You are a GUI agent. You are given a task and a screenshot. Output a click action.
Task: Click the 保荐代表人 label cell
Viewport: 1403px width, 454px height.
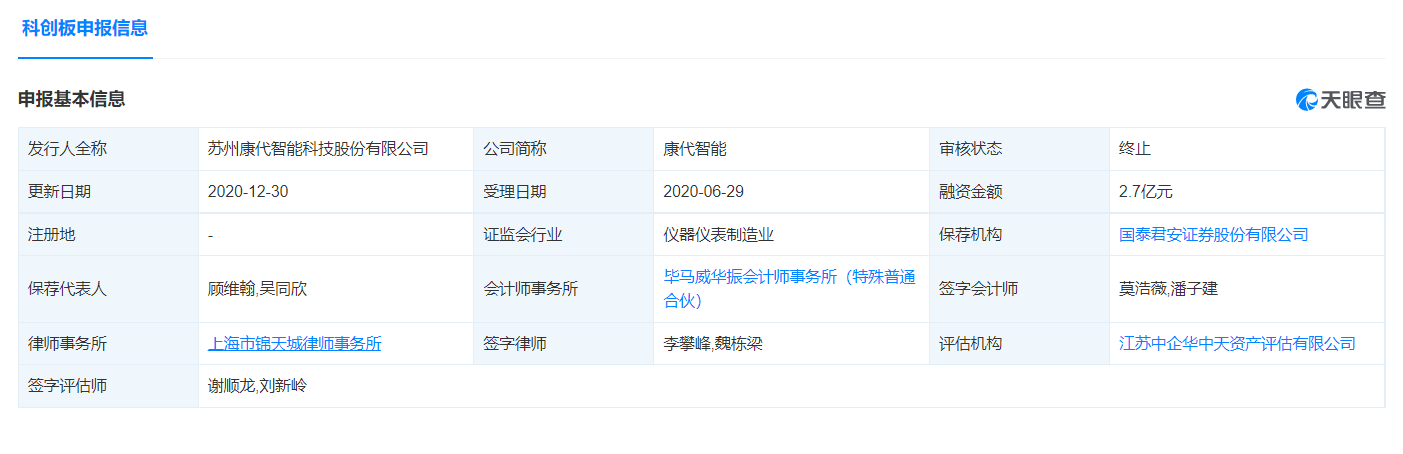tap(109, 289)
